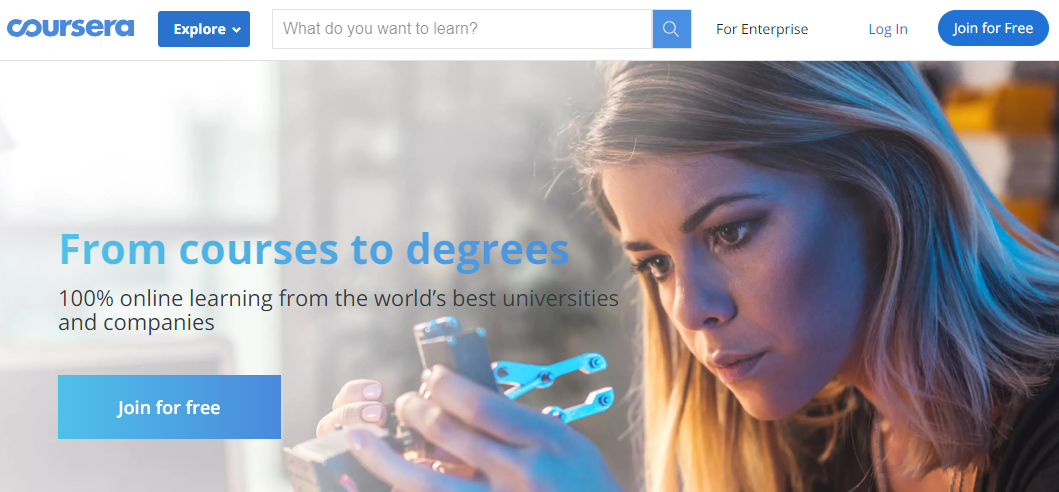Click the Coursera logo
Screen dimensions: 1059x492
tap(70, 28)
